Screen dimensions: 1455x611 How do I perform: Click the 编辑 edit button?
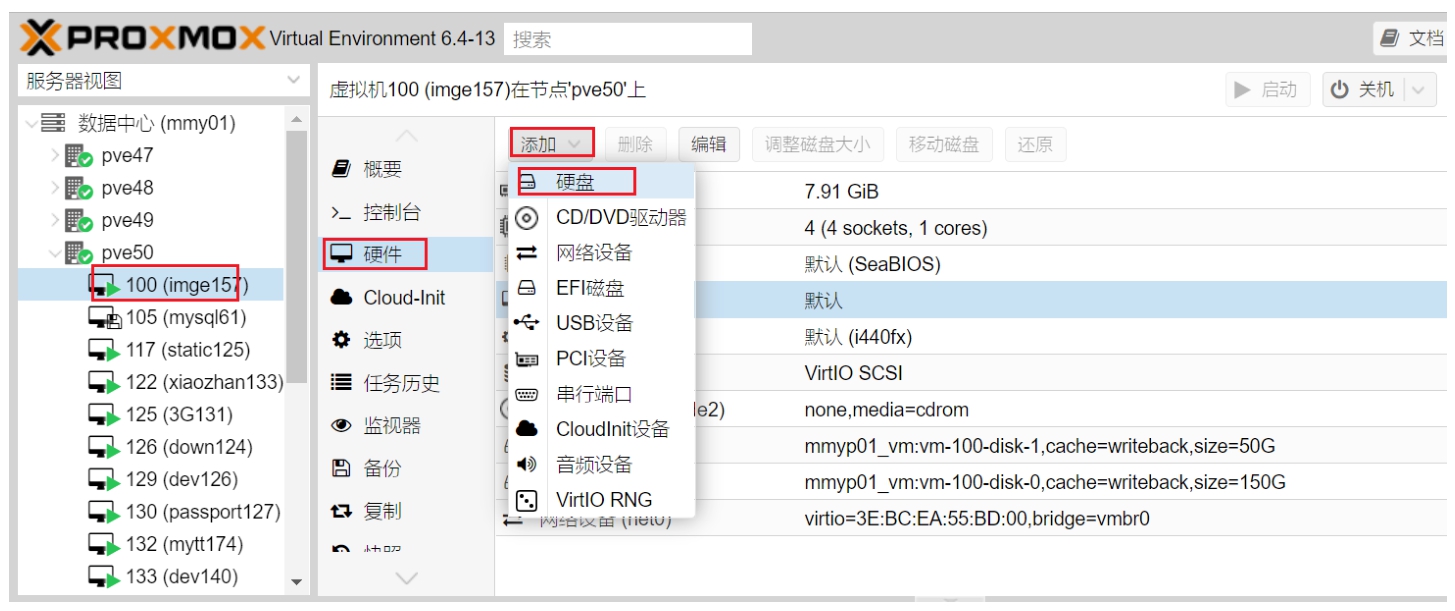coord(709,144)
